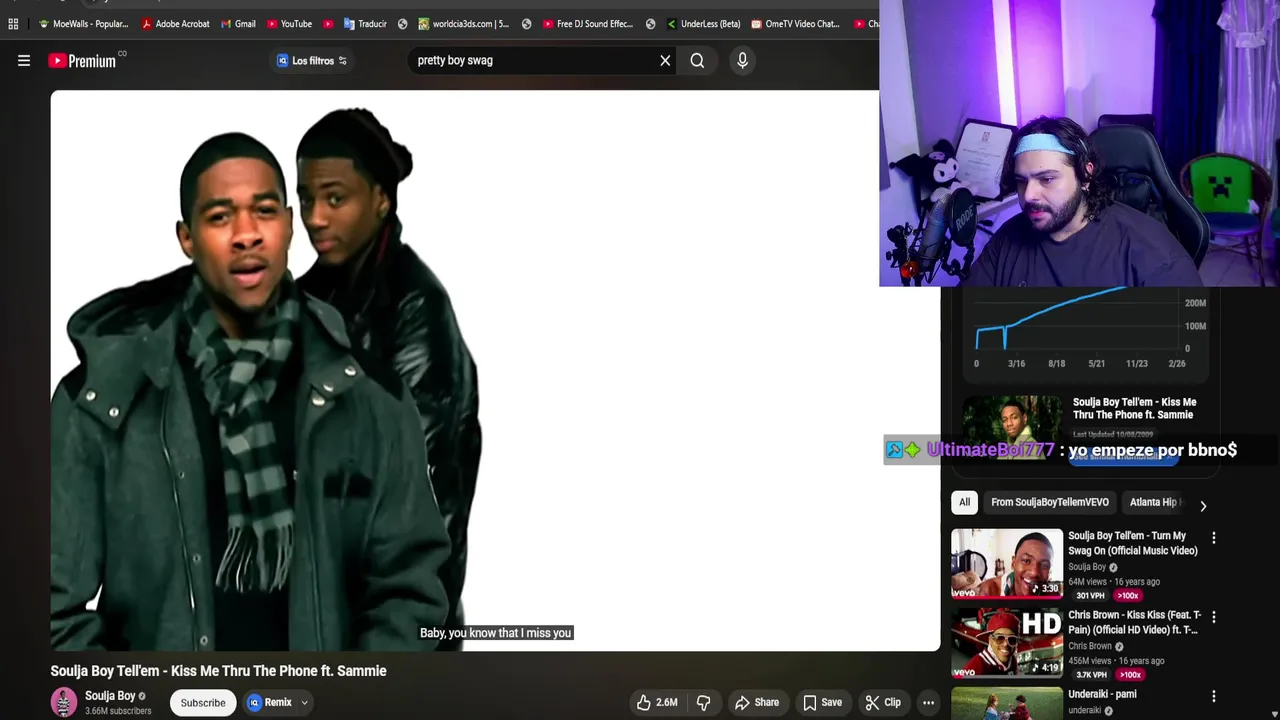
Task: Clear the search text with X icon
Action: [x=665, y=61]
